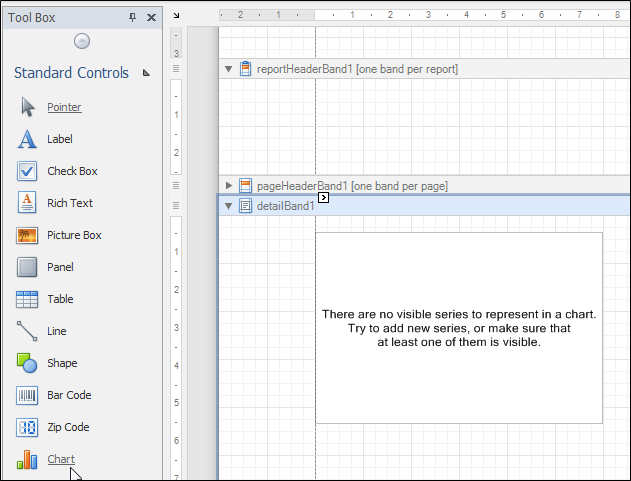This screenshot has height=481, width=631.
Task: Select the reportHeaderBand1 band title text
Action: pos(357,69)
